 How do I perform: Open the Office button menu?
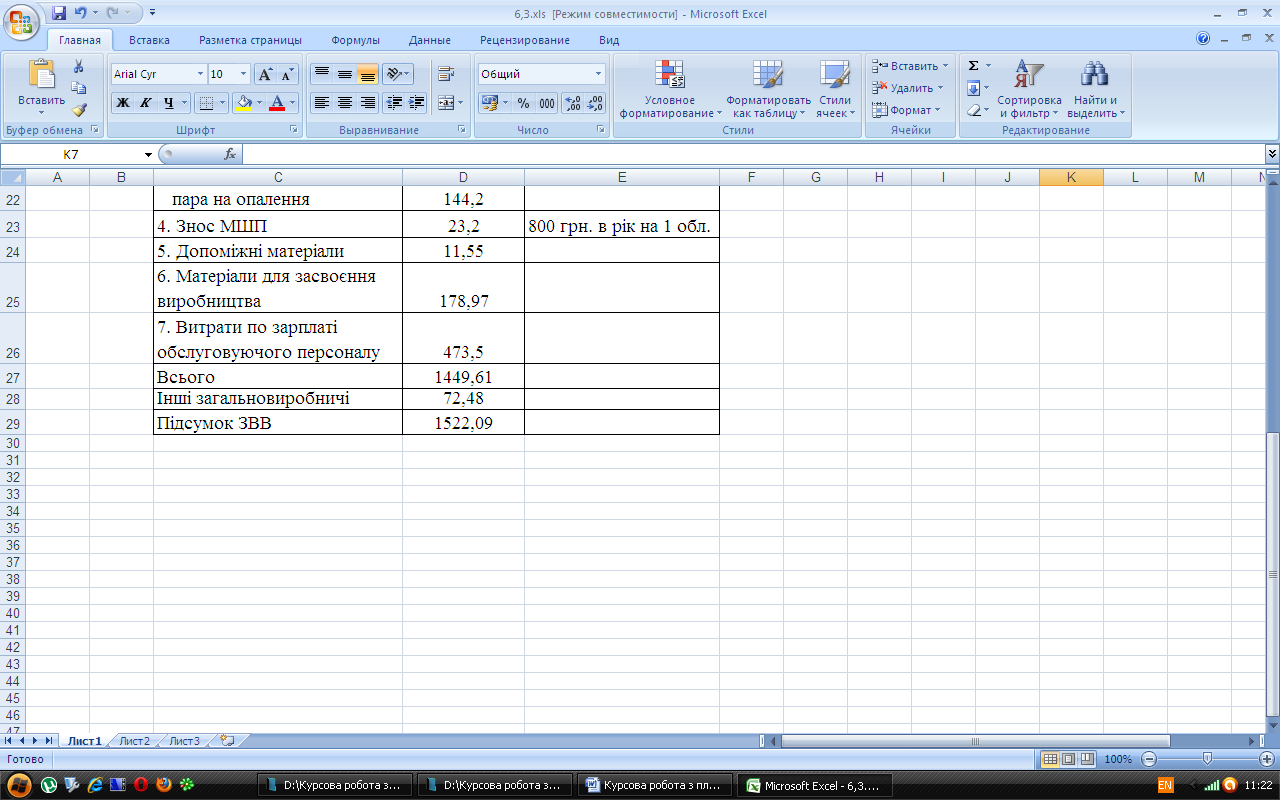22,20
